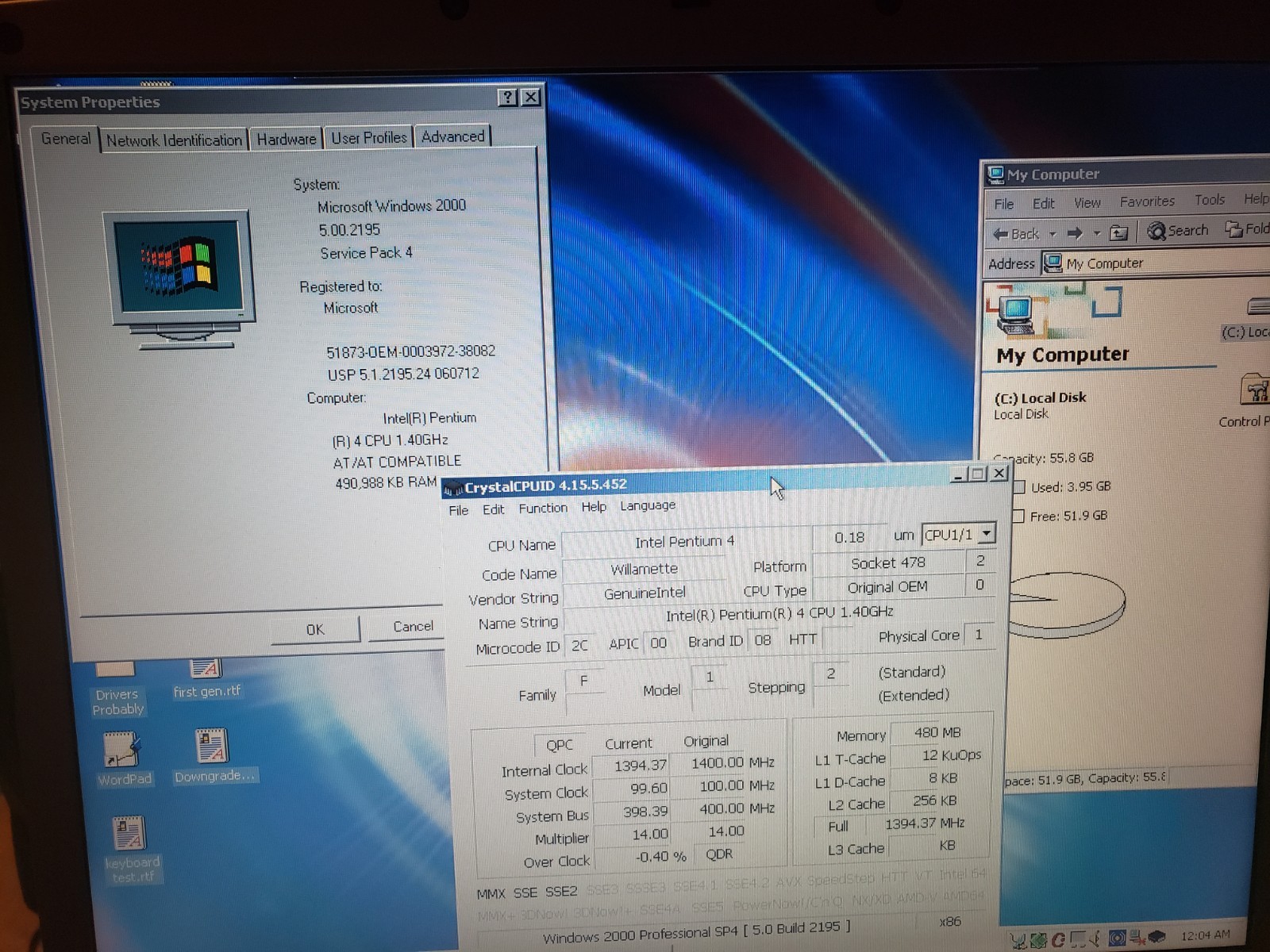Click the My Computer title bar icon
The width and height of the screenshot is (1270, 952).
click(995, 175)
